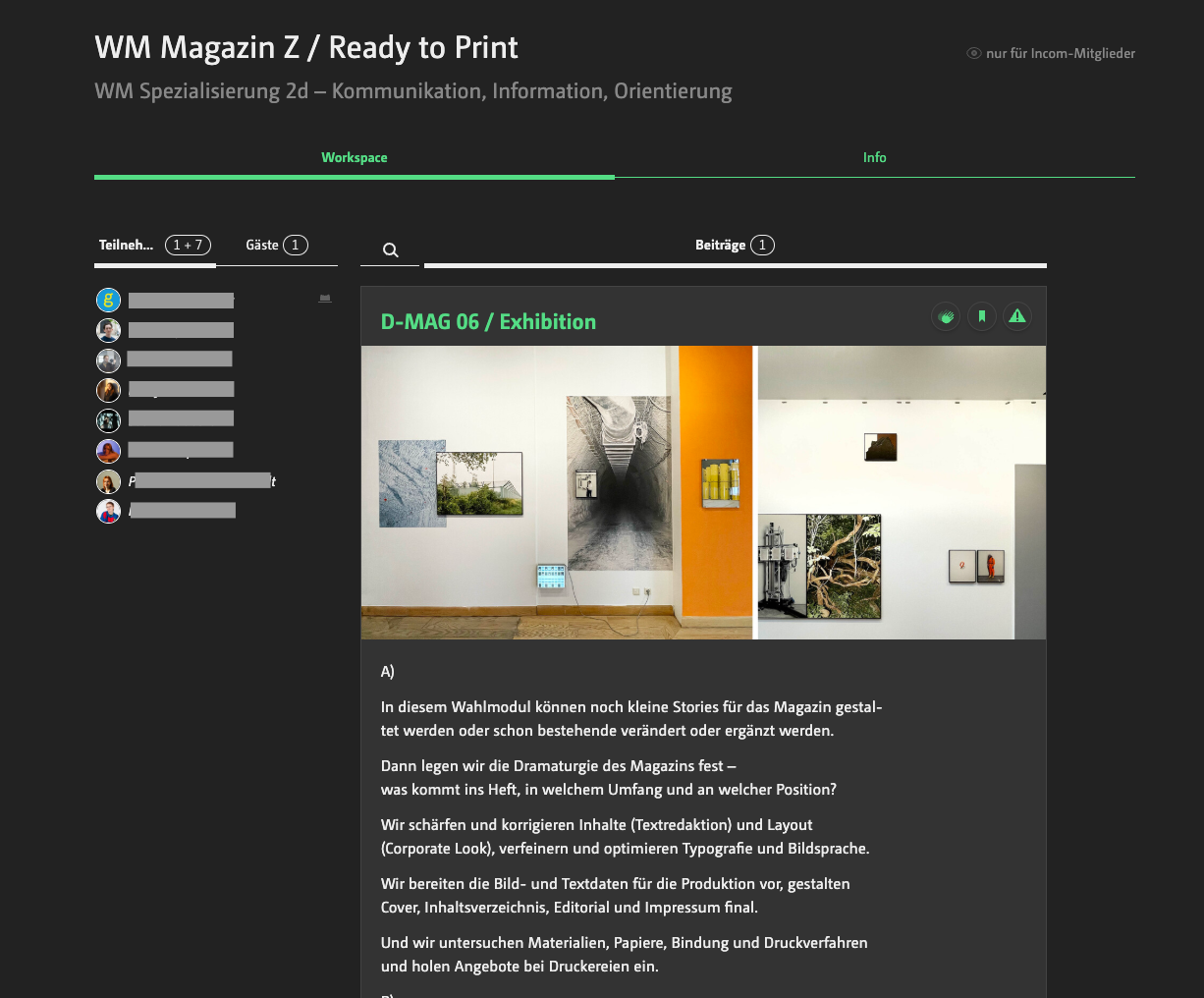Click the Gäste count badge showing 1
The width and height of the screenshot is (1204, 998).
point(296,246)
